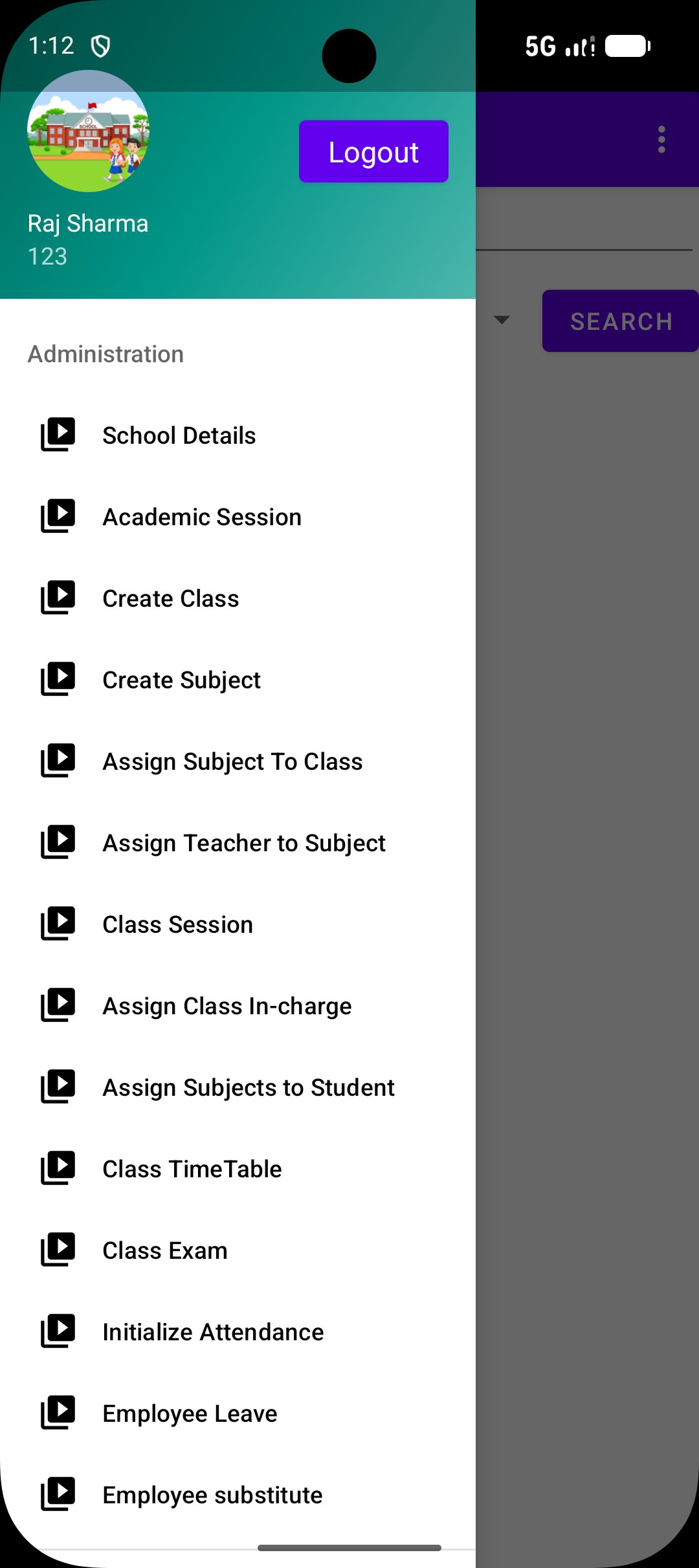The width and height of the screenshot is (699, 1568).
Task: Expand the dropdown arrow beside Search
Action: [502, 320]
